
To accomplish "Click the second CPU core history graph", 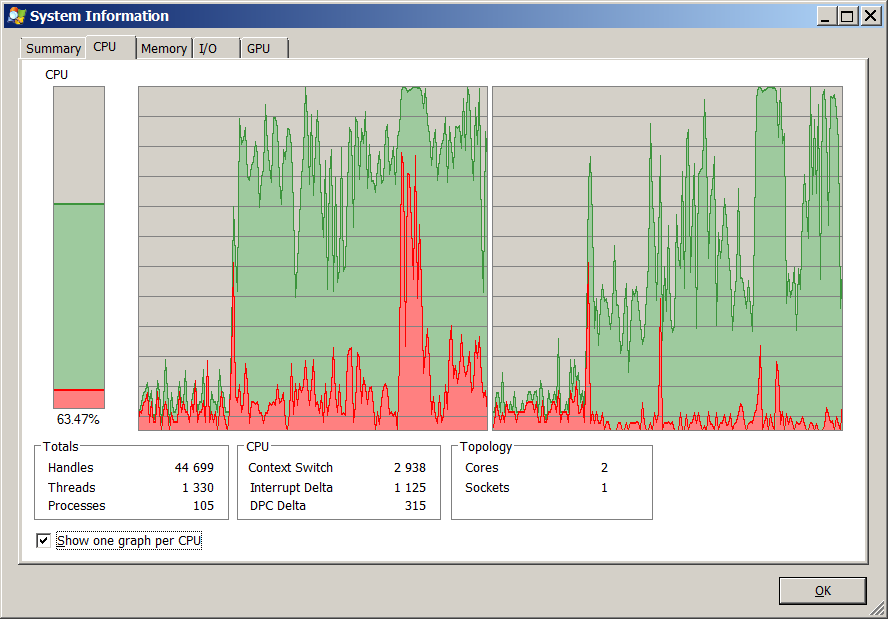I will (x=667, y=258).
